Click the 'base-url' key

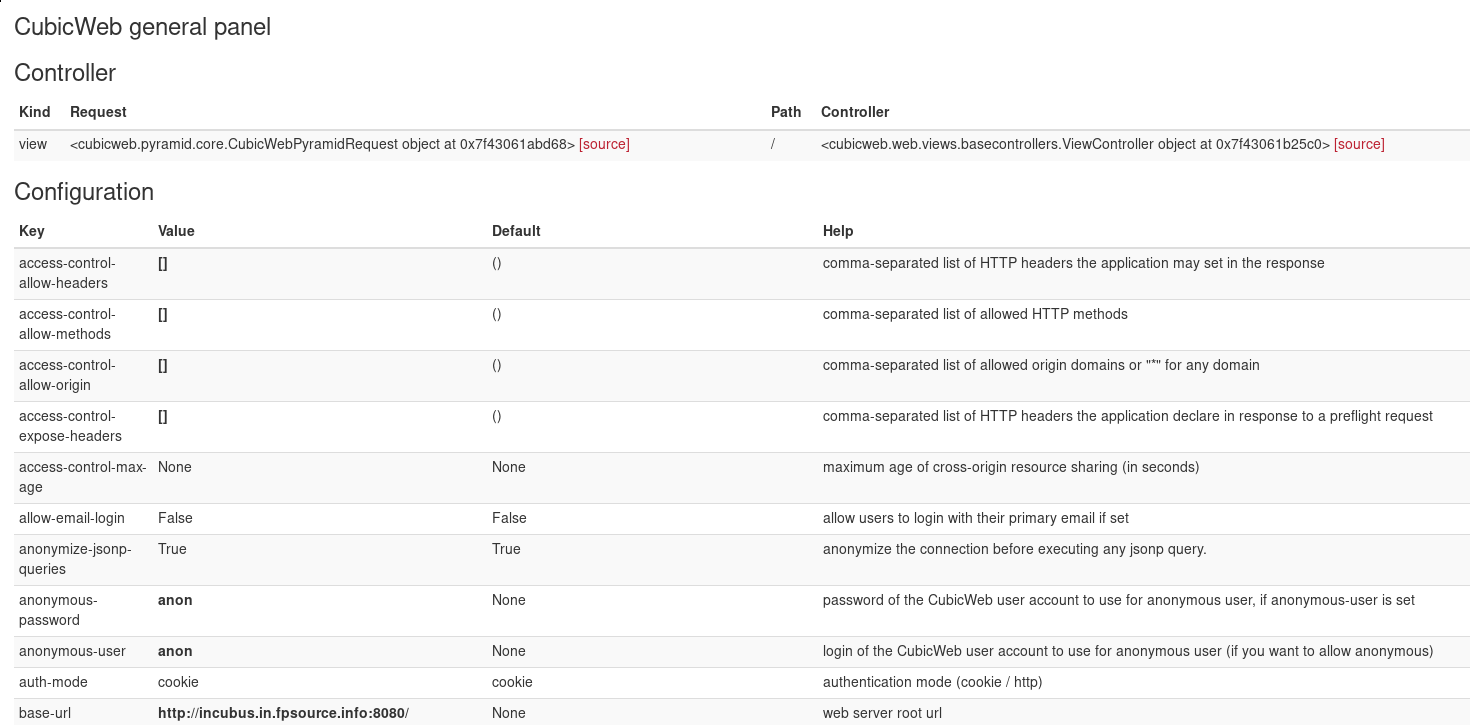[x=45, y=713]
